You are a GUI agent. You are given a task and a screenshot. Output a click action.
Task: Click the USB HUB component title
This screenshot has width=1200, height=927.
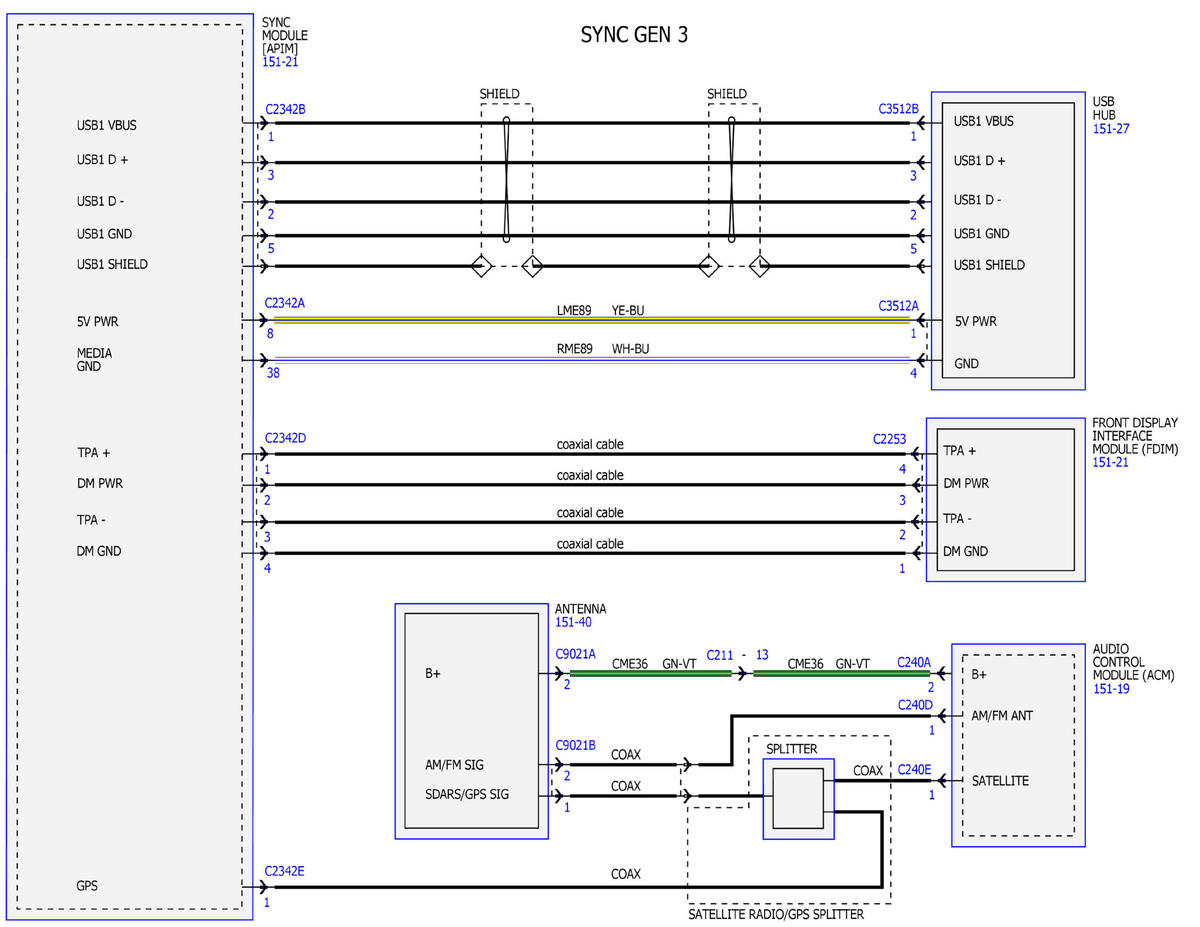[1103, 108]
